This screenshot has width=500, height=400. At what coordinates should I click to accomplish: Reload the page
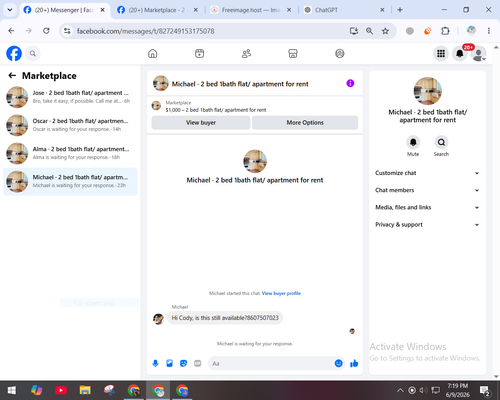tap(46, 31)
